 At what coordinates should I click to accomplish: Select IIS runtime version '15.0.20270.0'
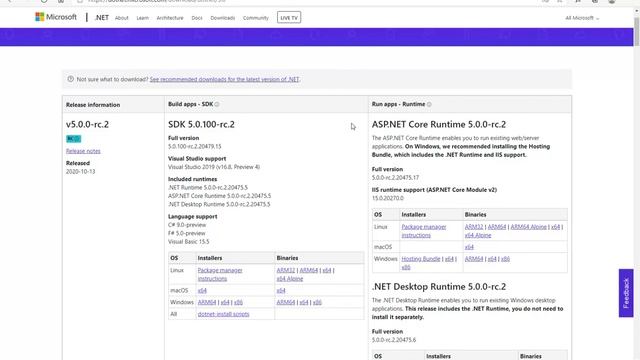(387, 198)
